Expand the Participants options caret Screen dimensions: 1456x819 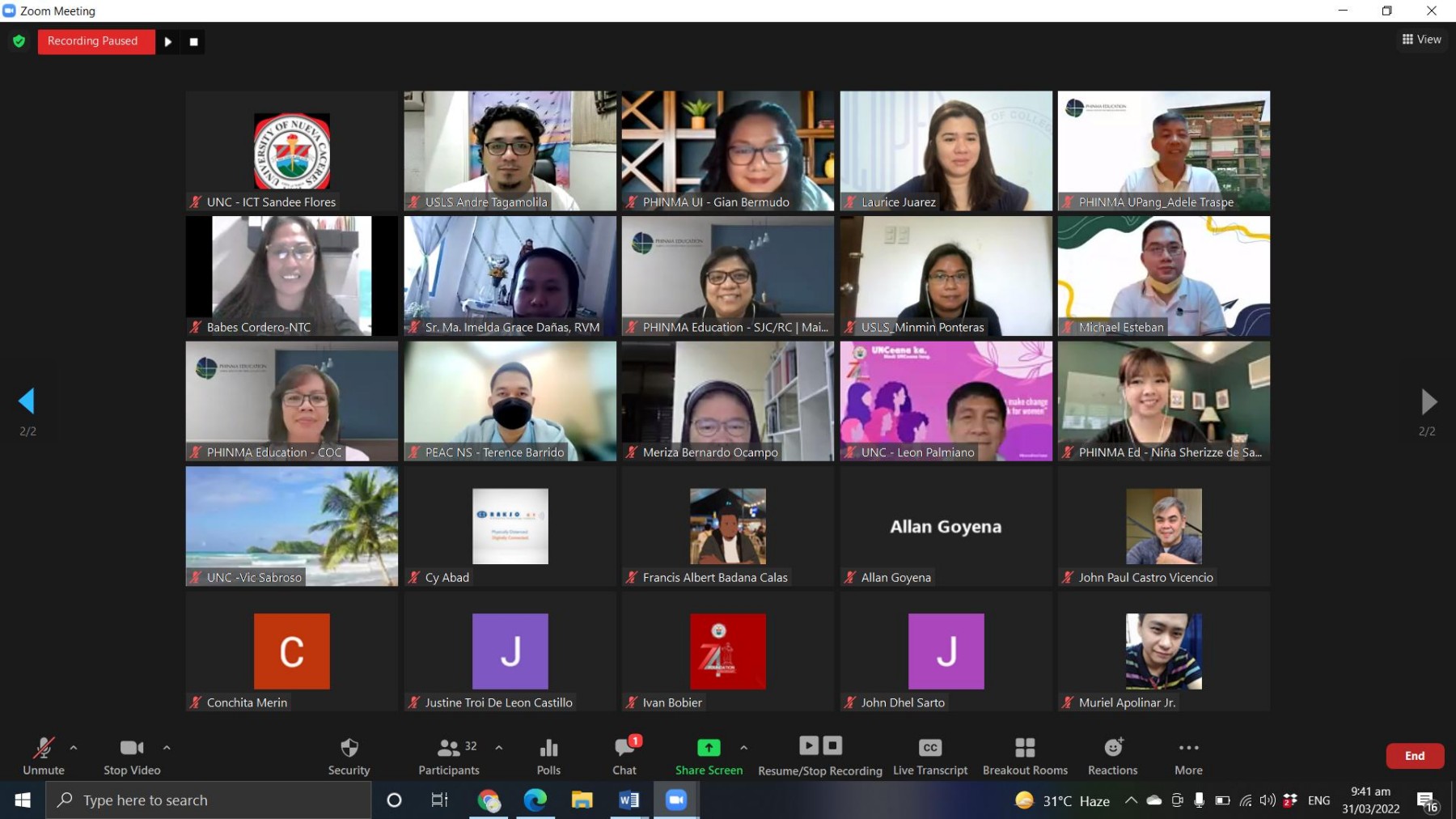pyautogui.click(x=499, y=748)
